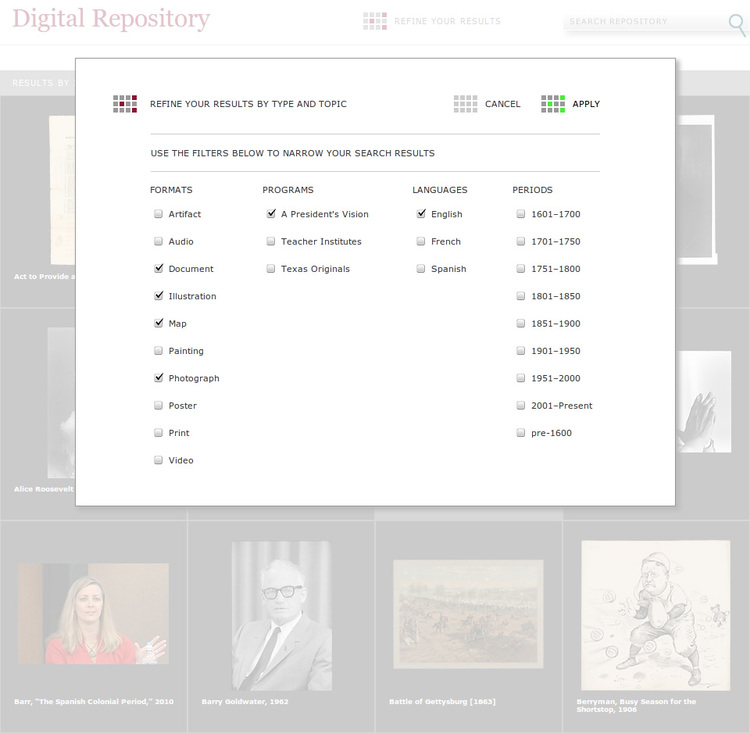Open the Battle of Gettysburg thumbnail
The width and height of the screenshot is (750, 733).
click(468, 613)
